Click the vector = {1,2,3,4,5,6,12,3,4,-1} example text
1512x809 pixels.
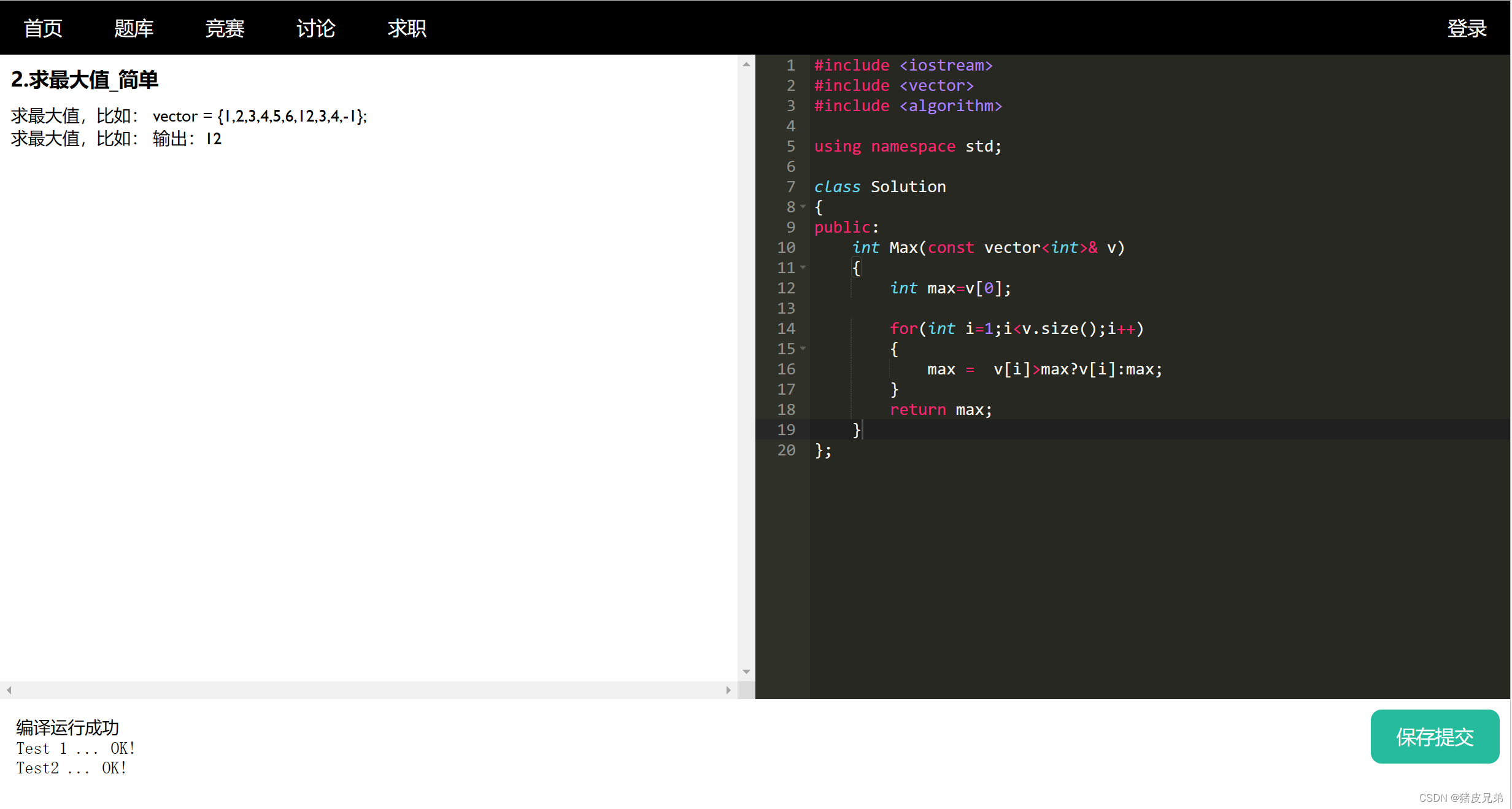(260, 116)
